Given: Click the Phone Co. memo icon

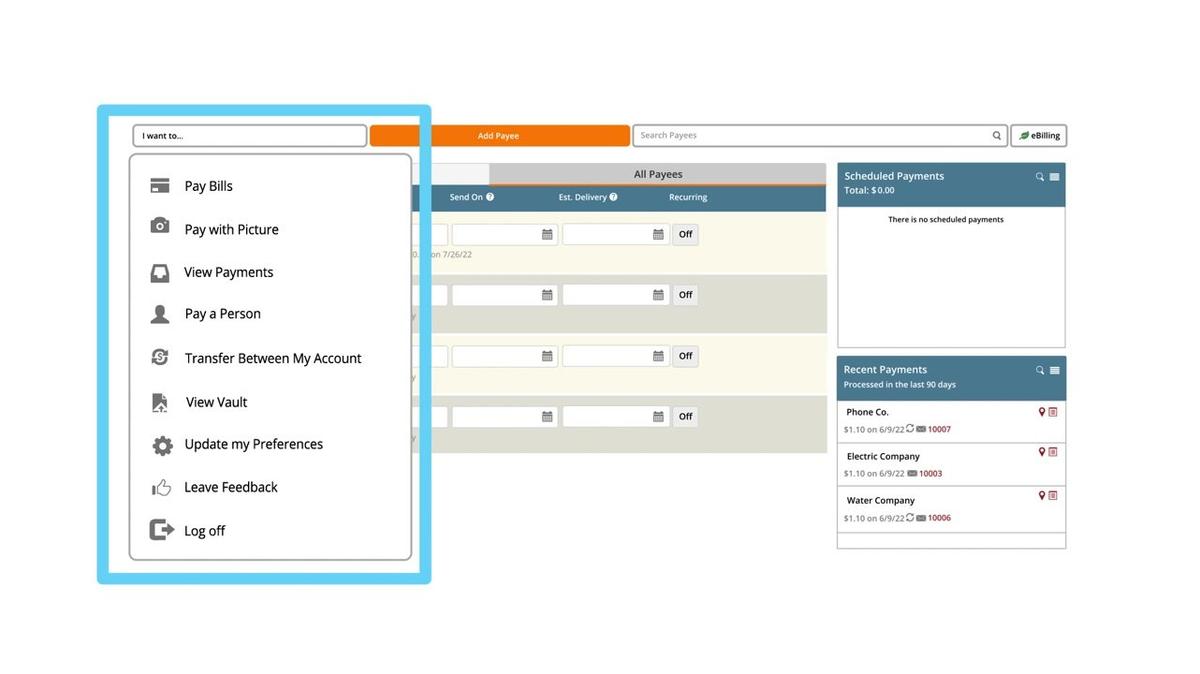Looking at the screenshot, I should pos(1053,412).
